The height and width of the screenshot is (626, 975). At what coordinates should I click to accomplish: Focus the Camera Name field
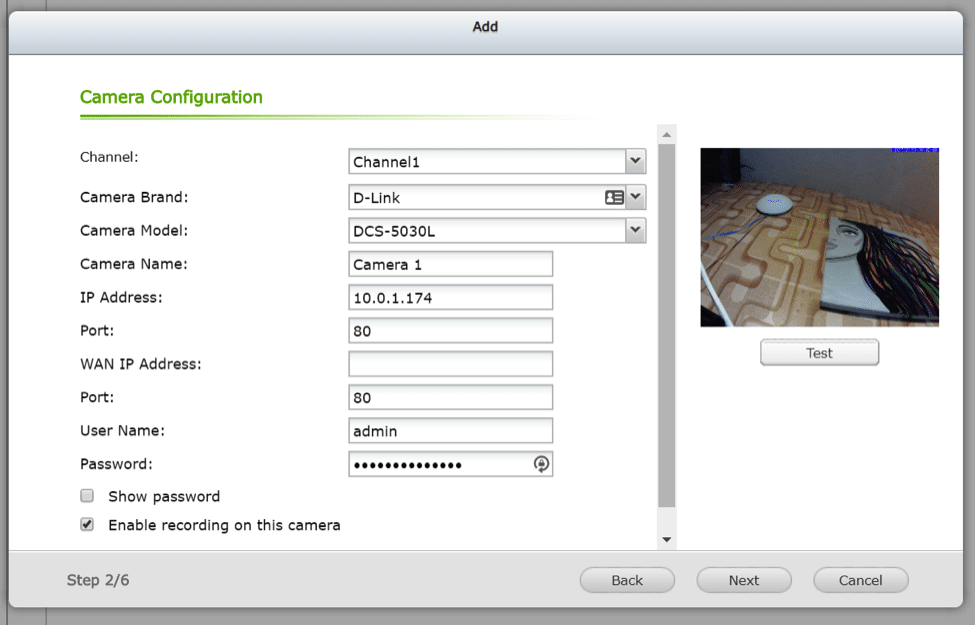450,264
